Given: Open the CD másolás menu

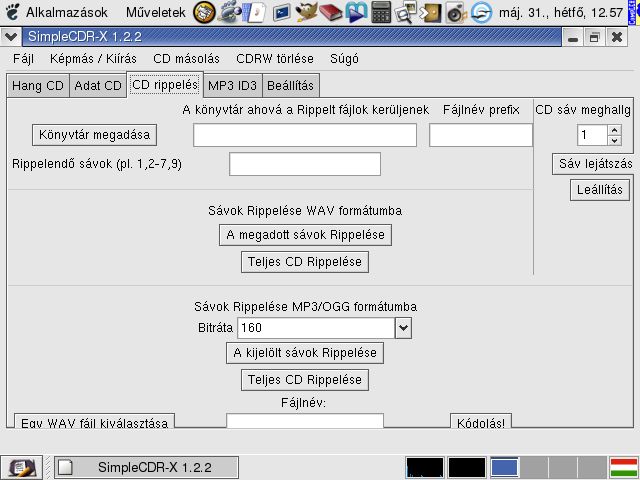Looking at the screenshot, I should click(186, 59).
